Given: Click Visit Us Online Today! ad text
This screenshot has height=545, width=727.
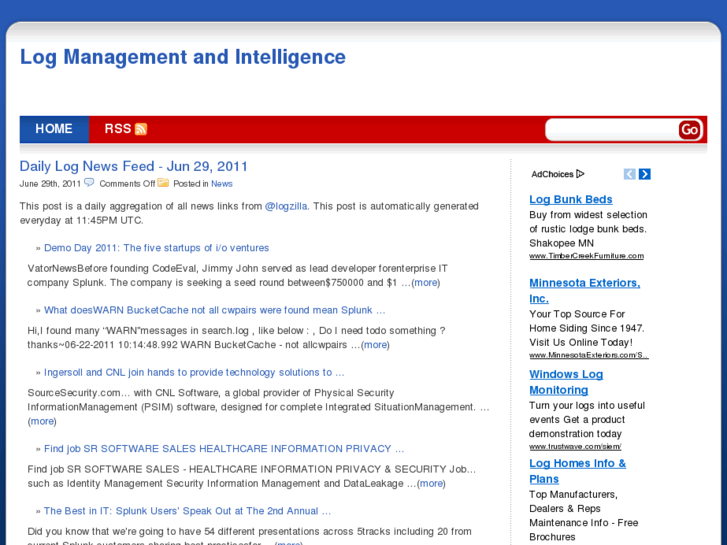Looking at the screenshot, I should (581, 342).
